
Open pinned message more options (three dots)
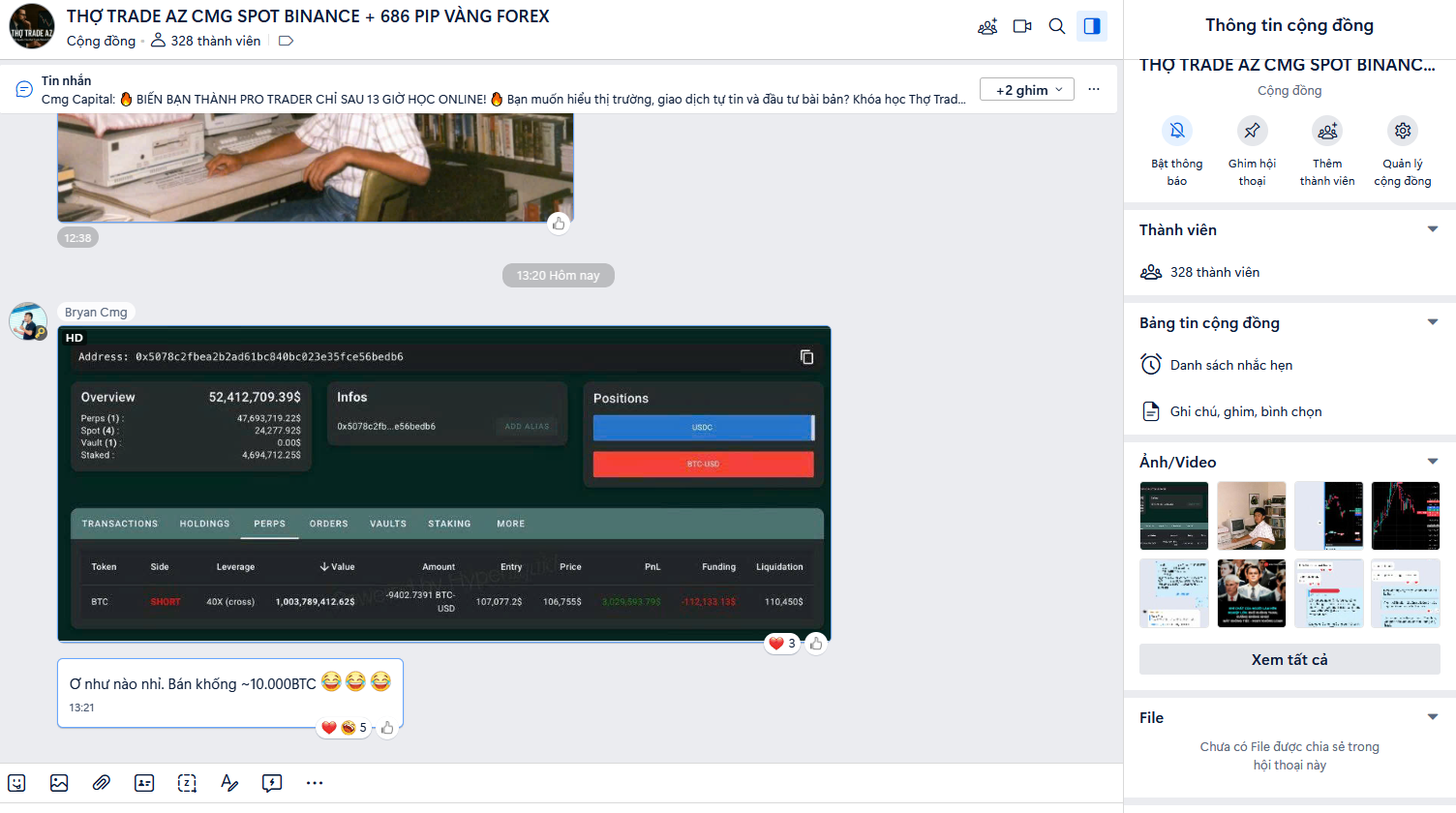tap(1094, 89)
